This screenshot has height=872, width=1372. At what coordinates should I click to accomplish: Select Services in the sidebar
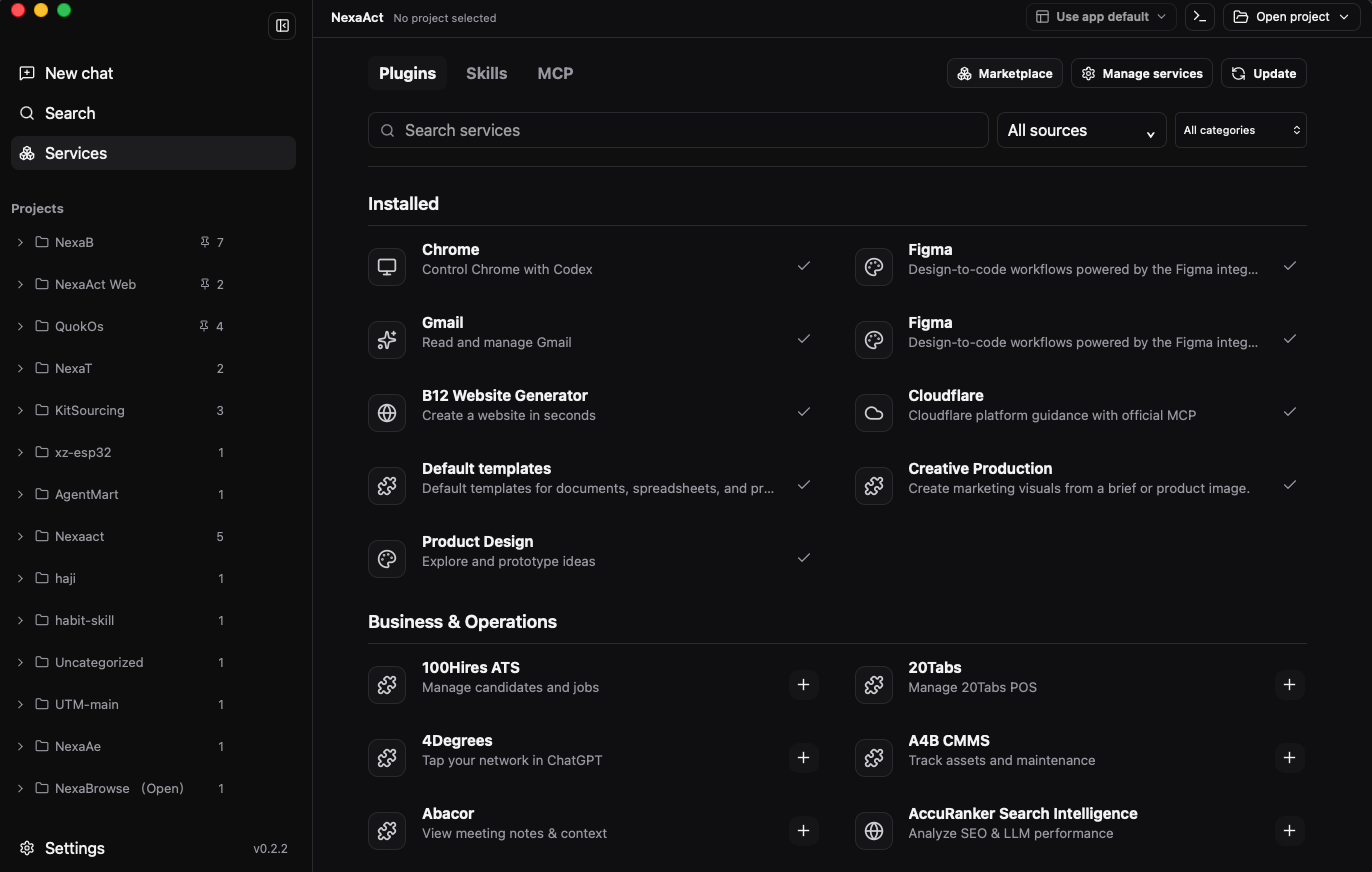coord(153,153)
